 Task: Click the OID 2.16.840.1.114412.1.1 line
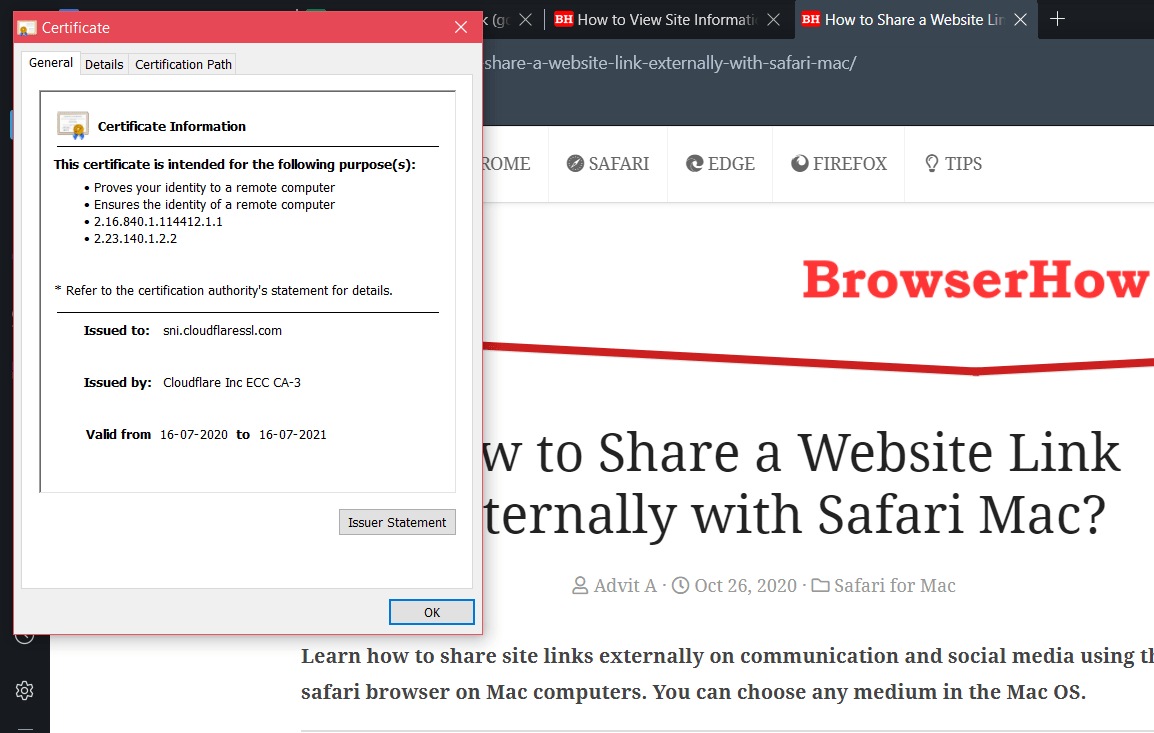click(x=157, y=222)
